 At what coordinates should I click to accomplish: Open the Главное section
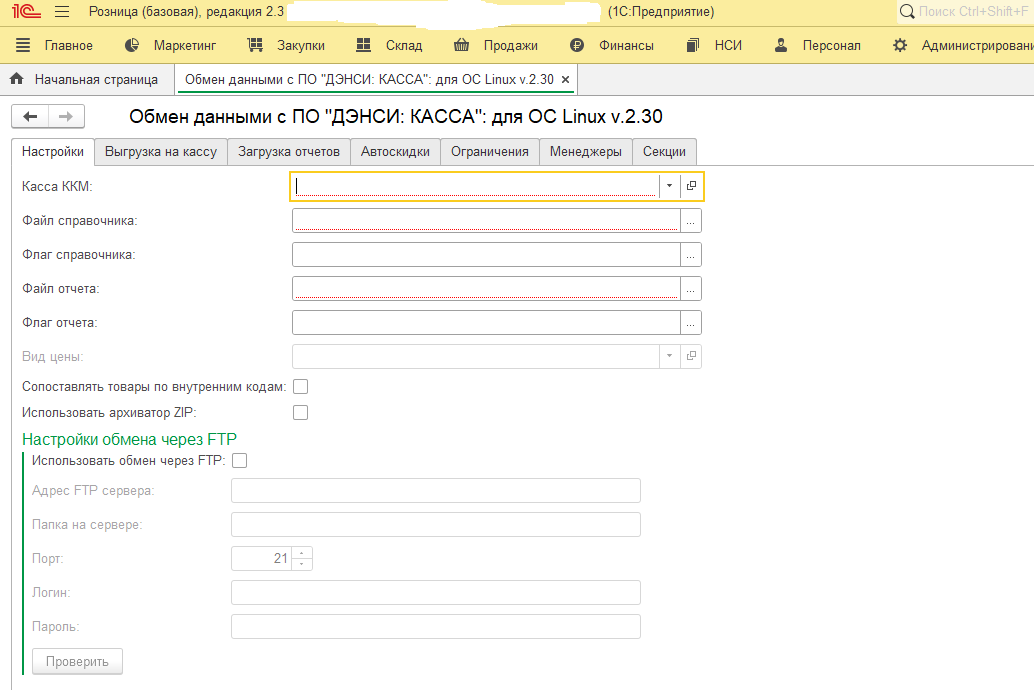click(x=69, y=45)
